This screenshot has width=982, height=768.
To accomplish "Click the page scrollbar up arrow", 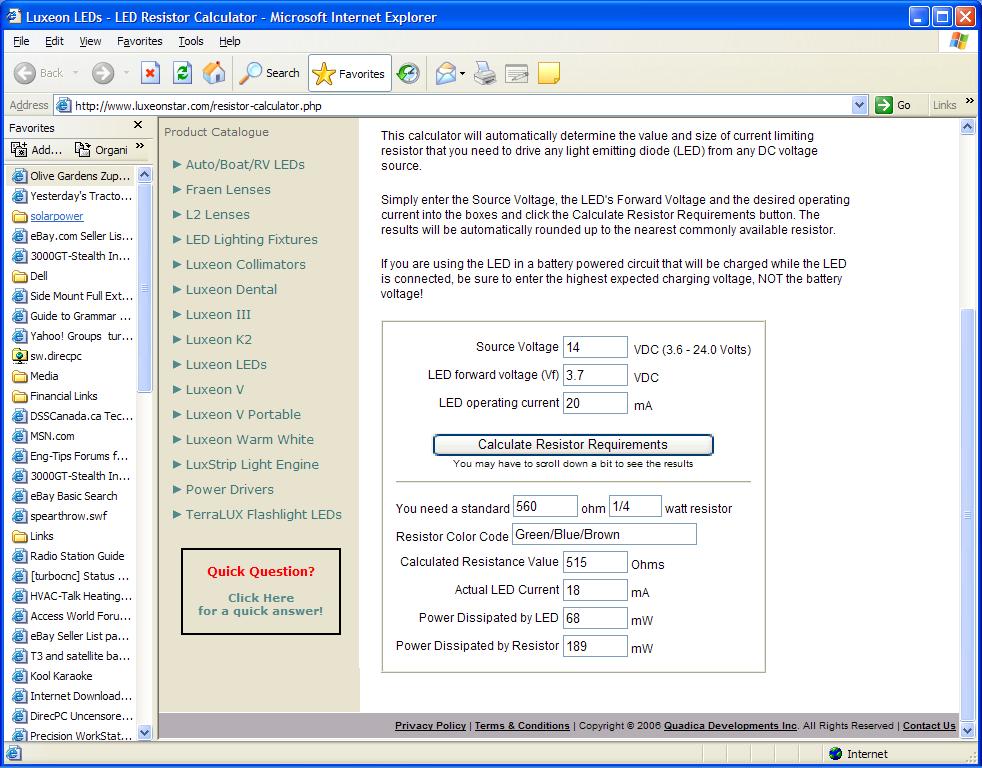I will click(x=968, y=127).
